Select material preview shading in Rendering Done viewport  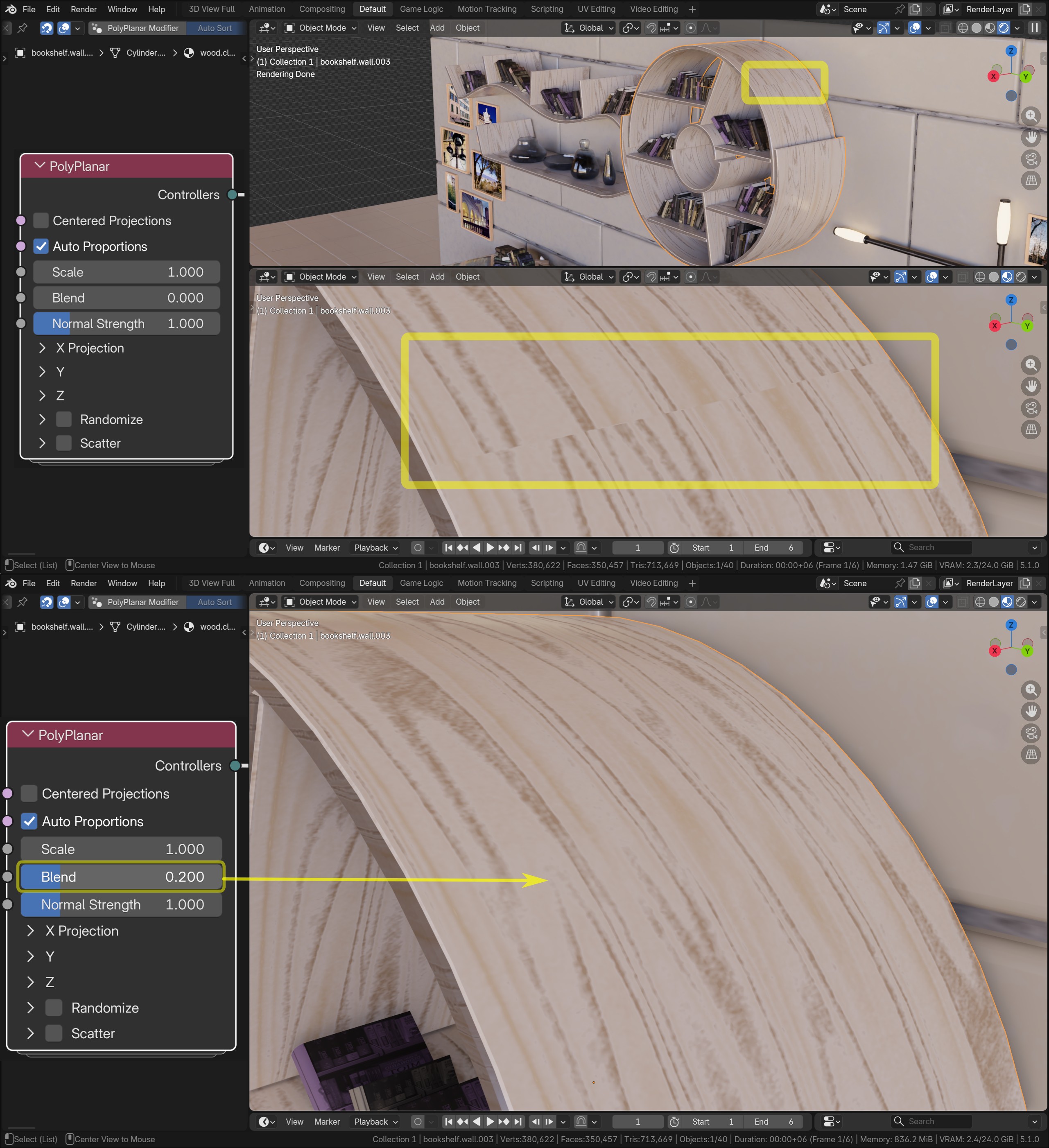click(990, 28)
